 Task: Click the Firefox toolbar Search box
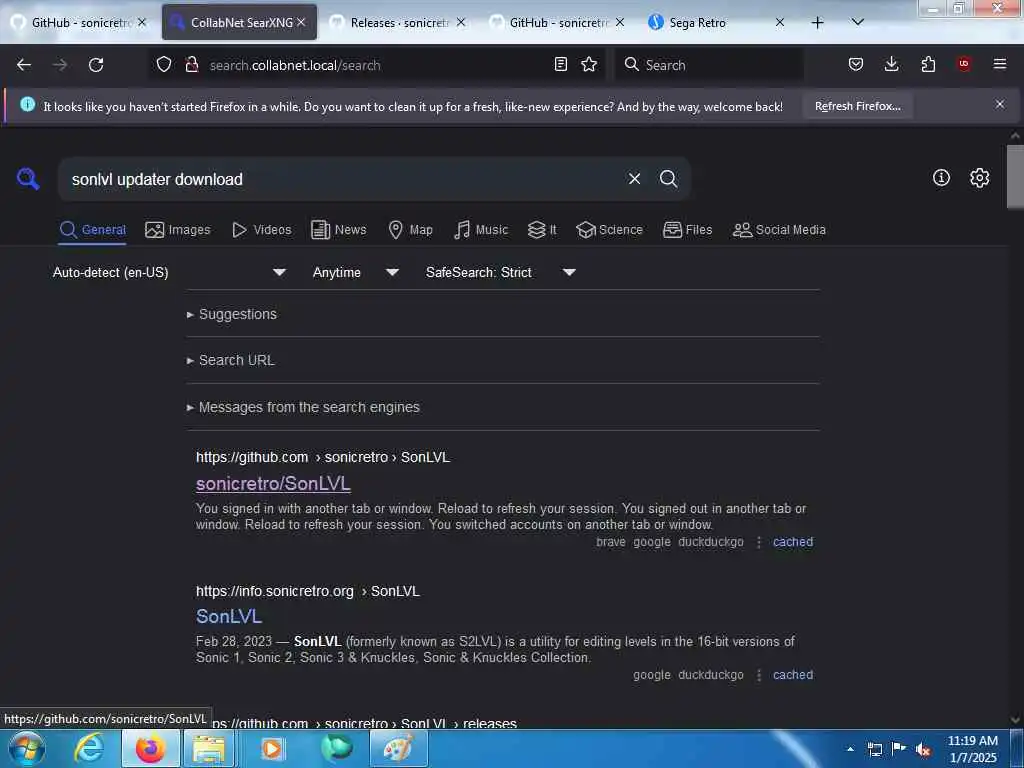point(709,65)
